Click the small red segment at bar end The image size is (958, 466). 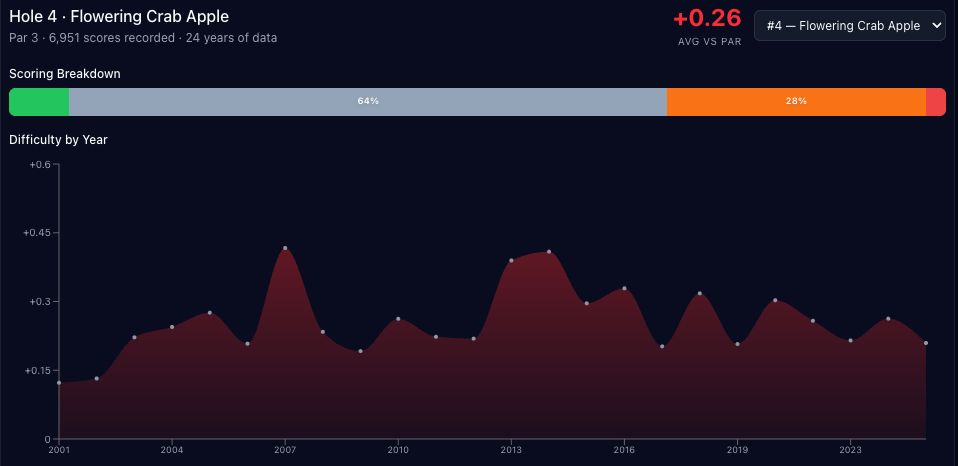point(935,102)
